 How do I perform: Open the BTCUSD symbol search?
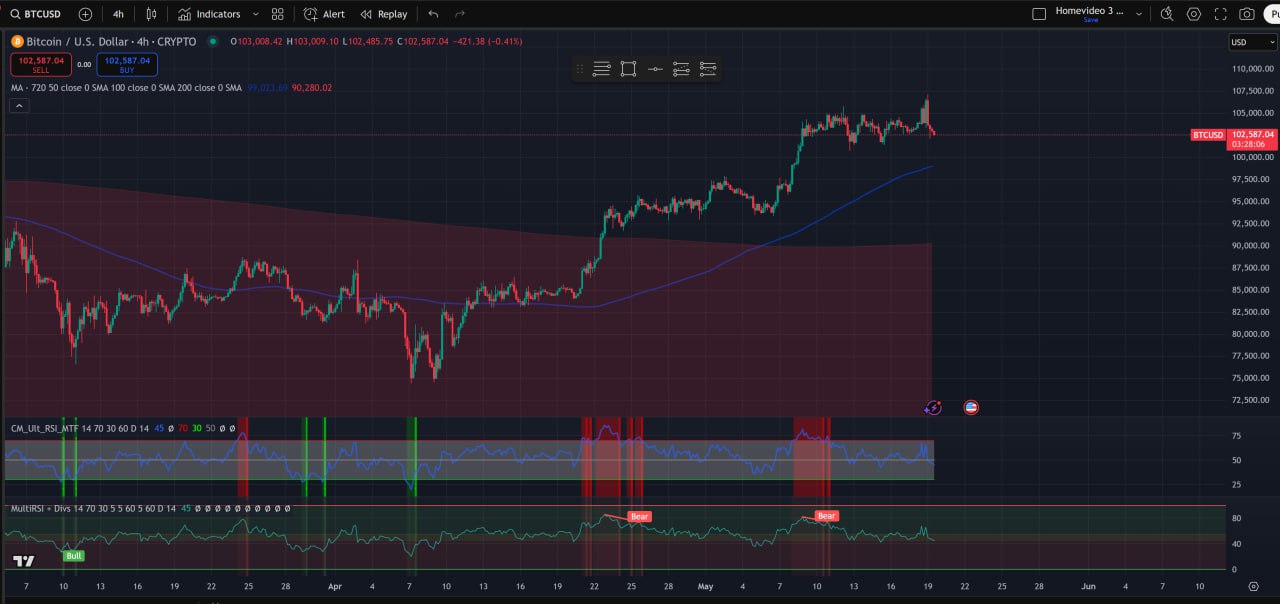(36, 14)
